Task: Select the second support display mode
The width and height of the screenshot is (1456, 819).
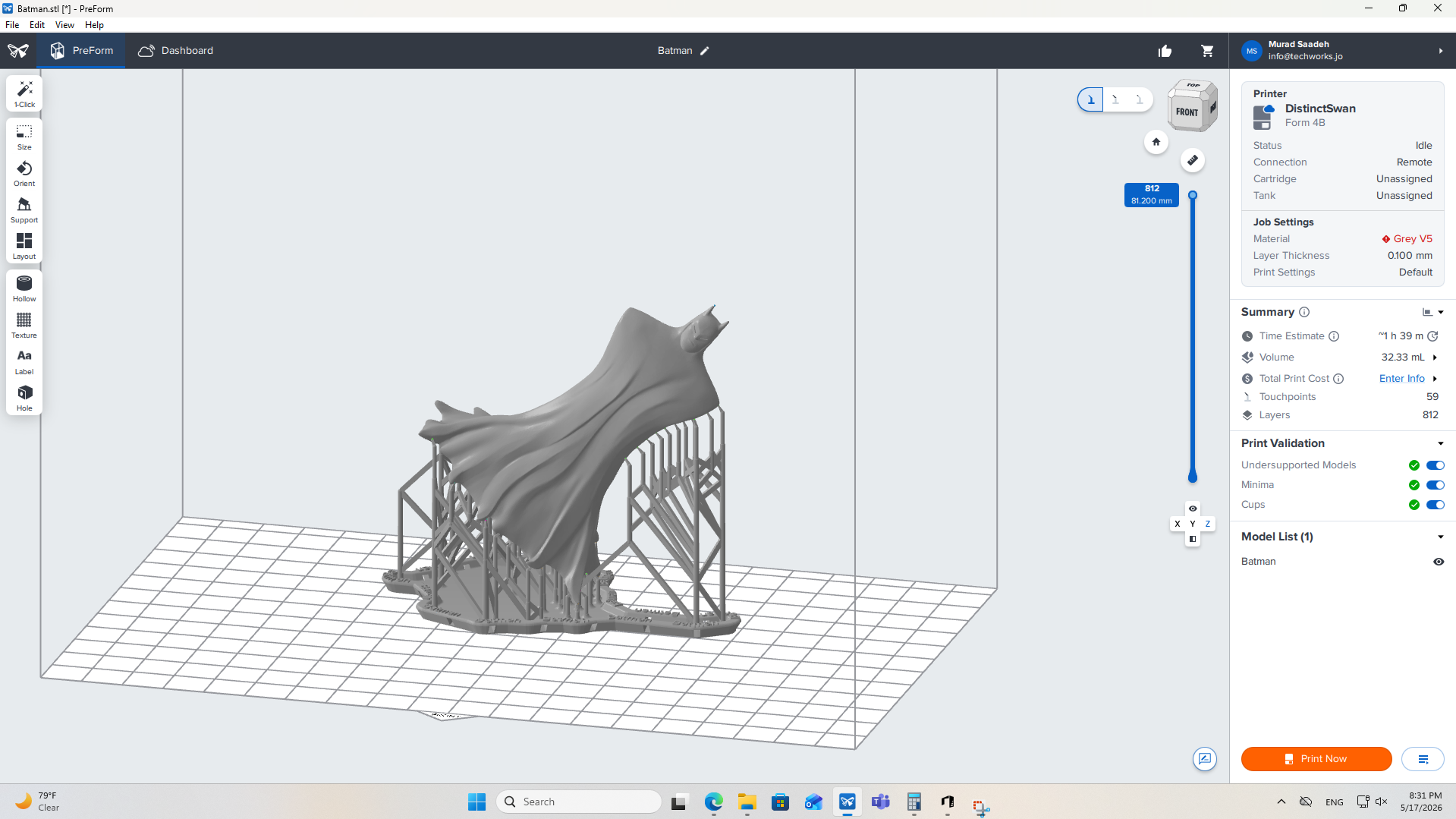Action: 1115,99
